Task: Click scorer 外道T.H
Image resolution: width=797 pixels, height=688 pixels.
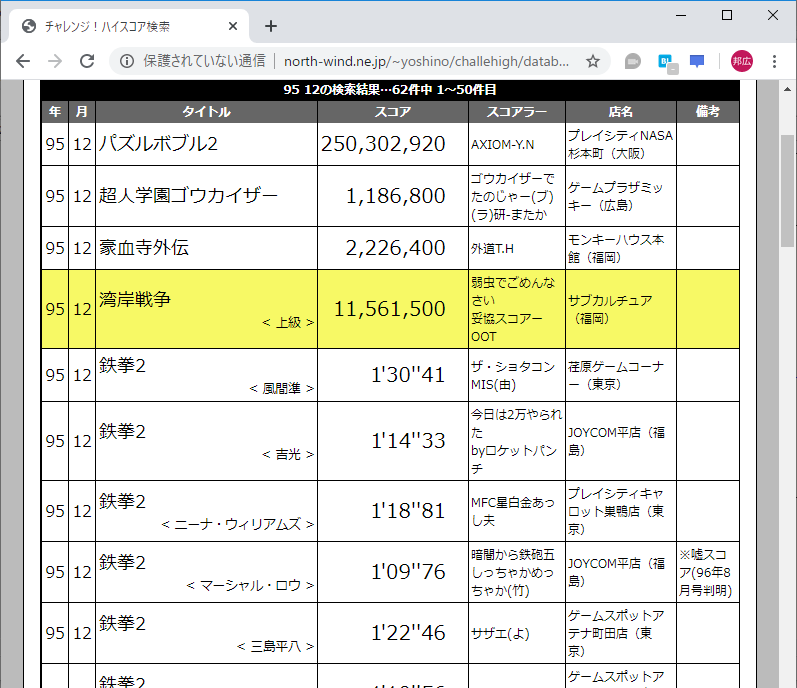Action: click(492, 249)
